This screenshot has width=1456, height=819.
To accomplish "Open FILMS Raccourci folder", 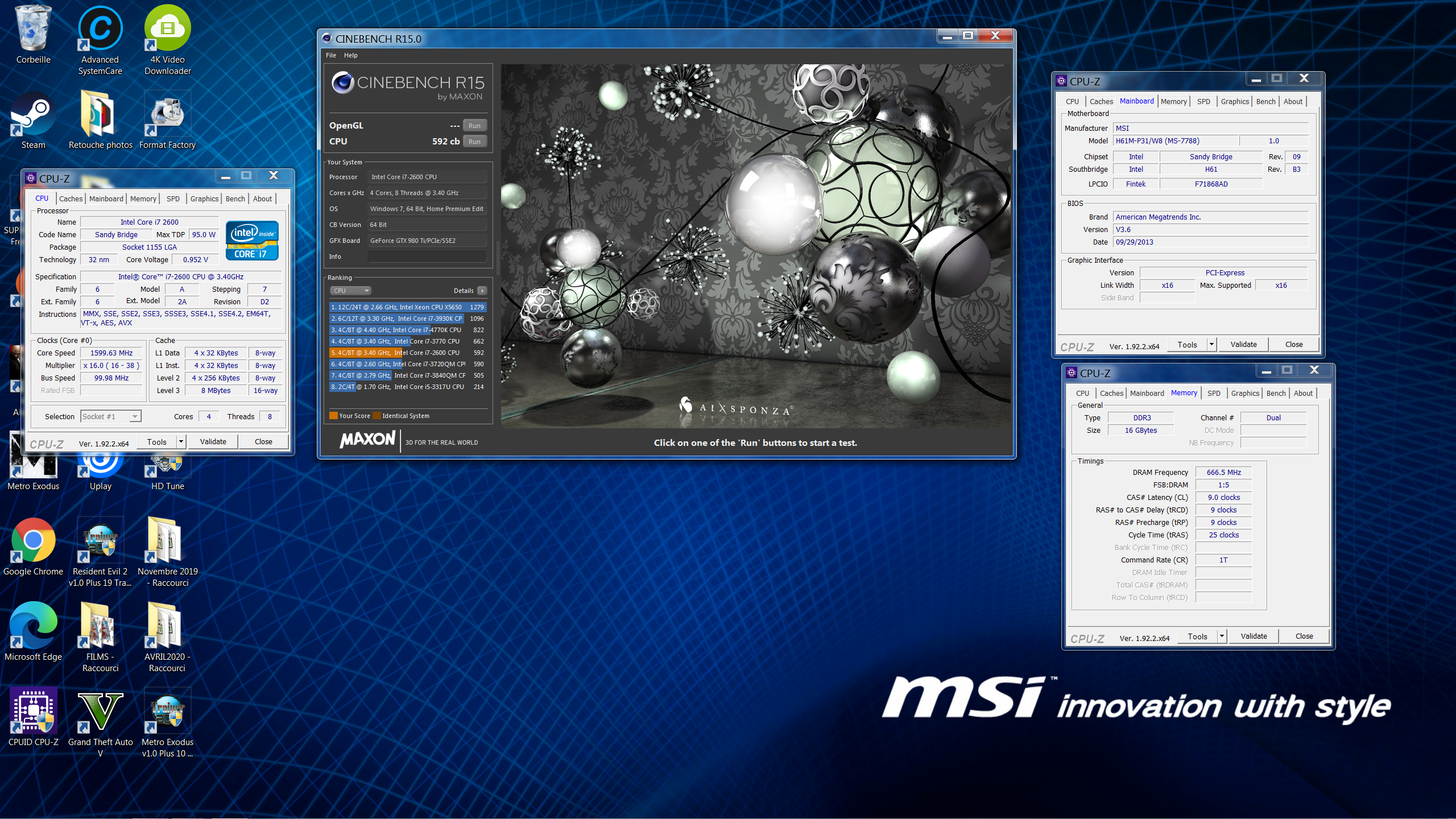I will coord(100,637).
